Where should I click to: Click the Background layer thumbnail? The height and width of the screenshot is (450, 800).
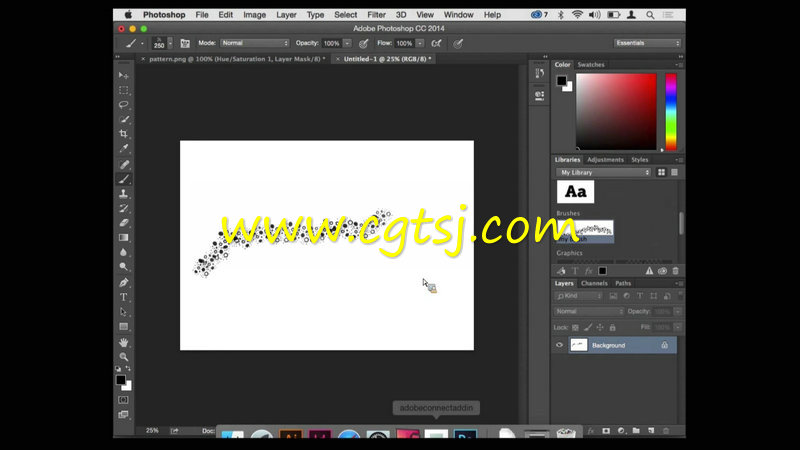pyautogui.click(x=579, y=345)
